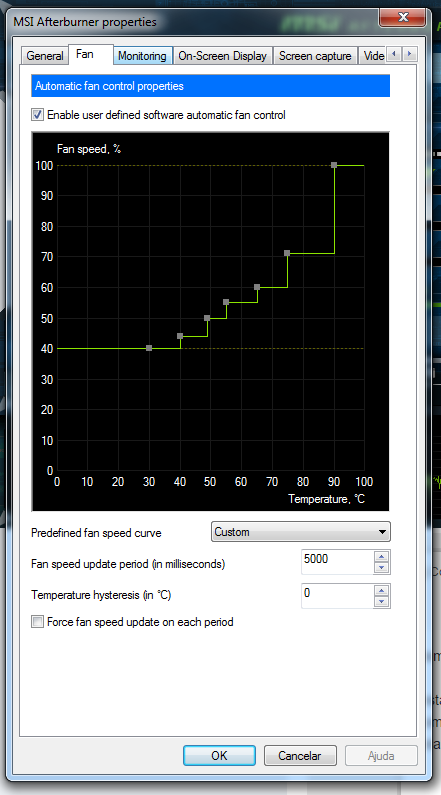Open the Predefined fan speed curve dropdown

(301, 532)
